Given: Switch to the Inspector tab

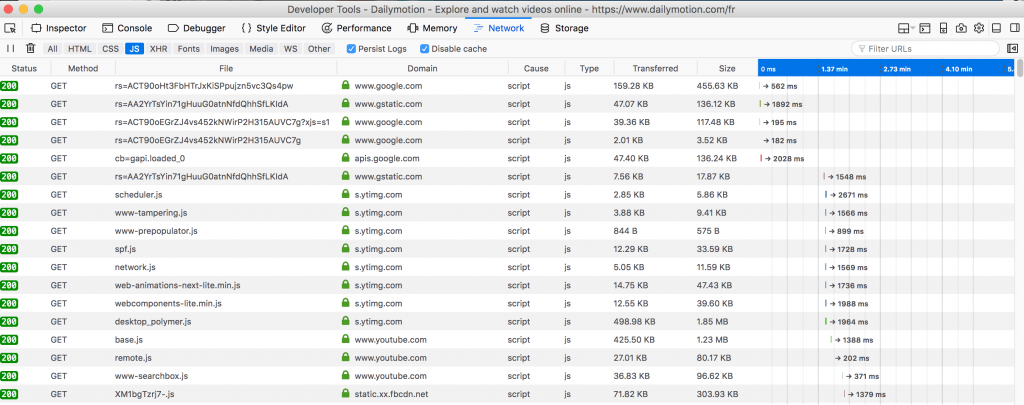Looking at the screenshot, I should pyautogui.click(x=58, y=28).
